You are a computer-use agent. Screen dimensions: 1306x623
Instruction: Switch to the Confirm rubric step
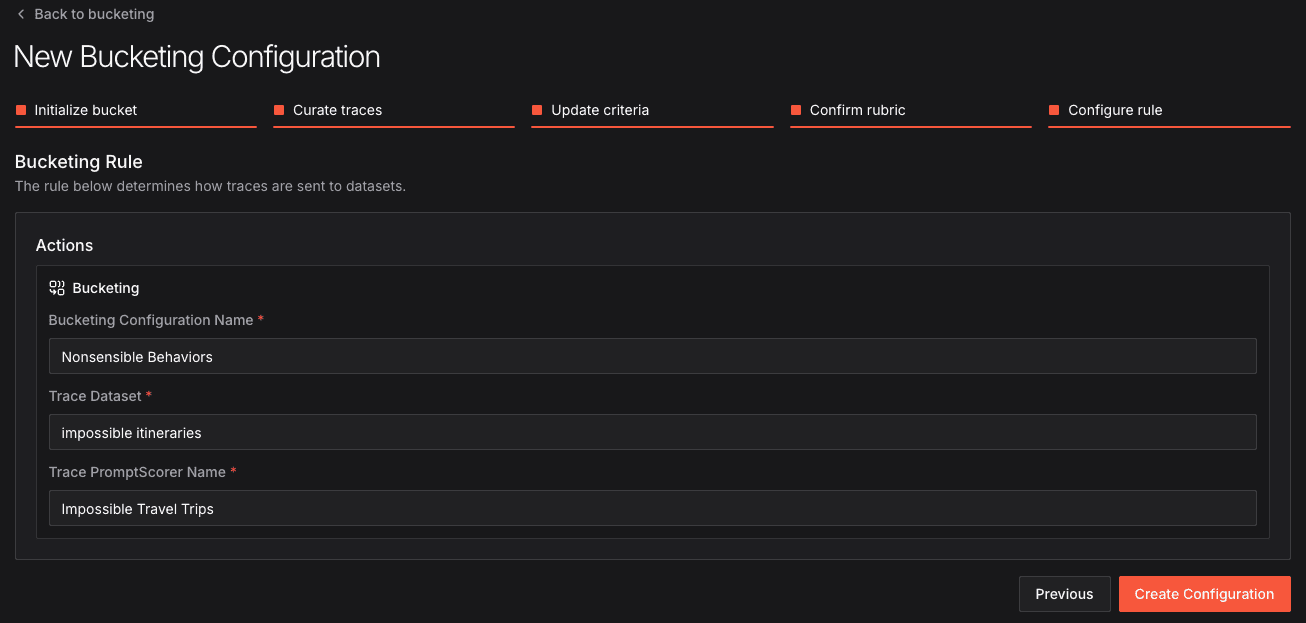tap(858, 110)
